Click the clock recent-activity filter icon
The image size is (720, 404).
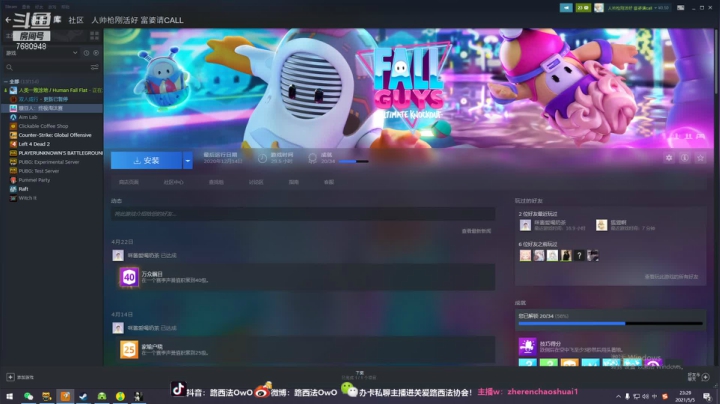coord(86,53)
